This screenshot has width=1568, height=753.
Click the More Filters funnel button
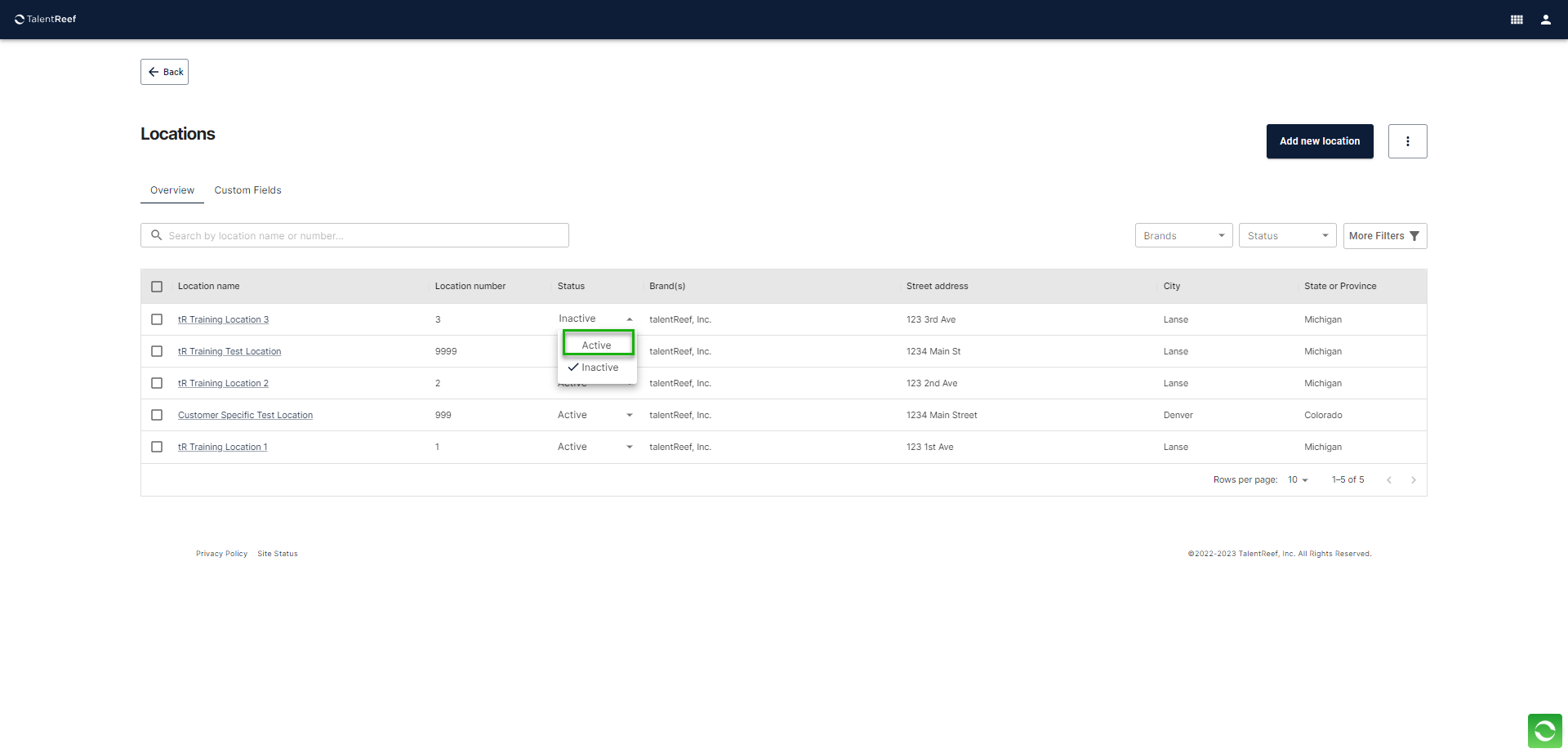[1384, 236]
